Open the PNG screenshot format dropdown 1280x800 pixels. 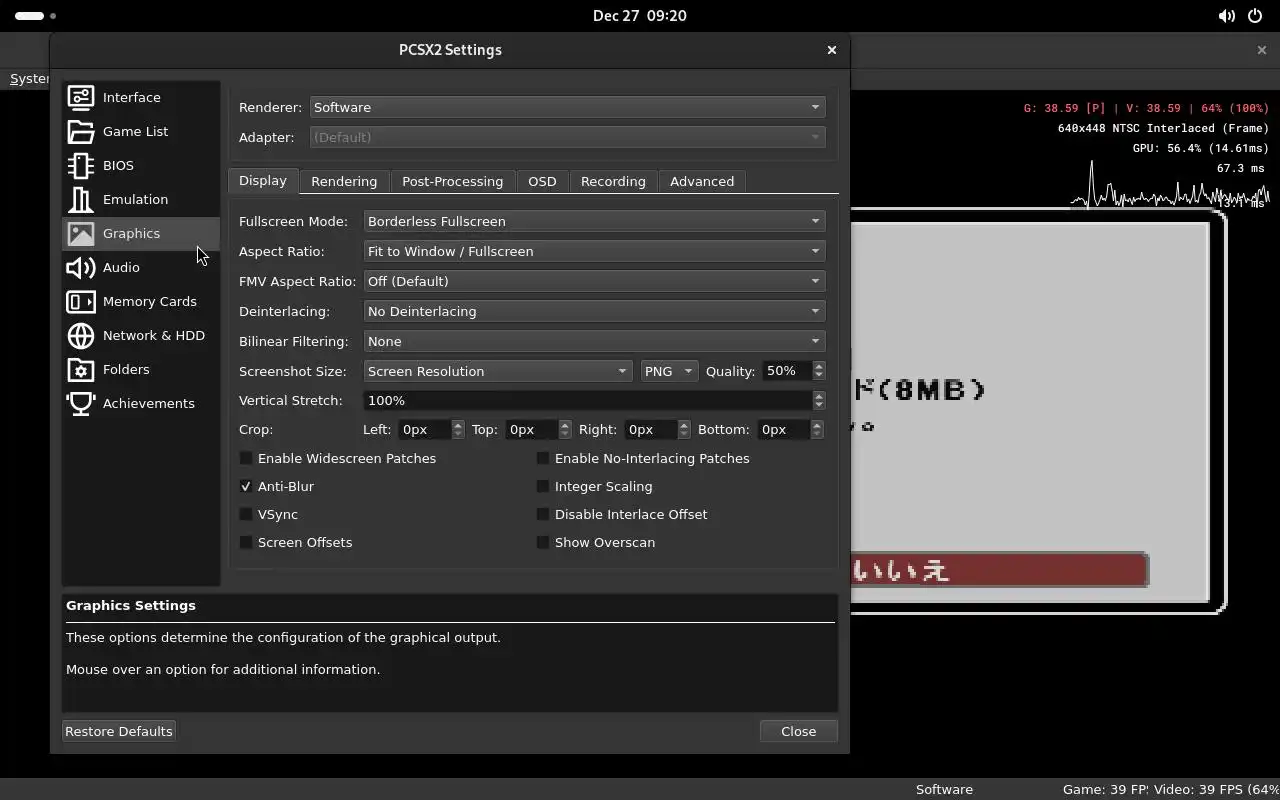668,371
